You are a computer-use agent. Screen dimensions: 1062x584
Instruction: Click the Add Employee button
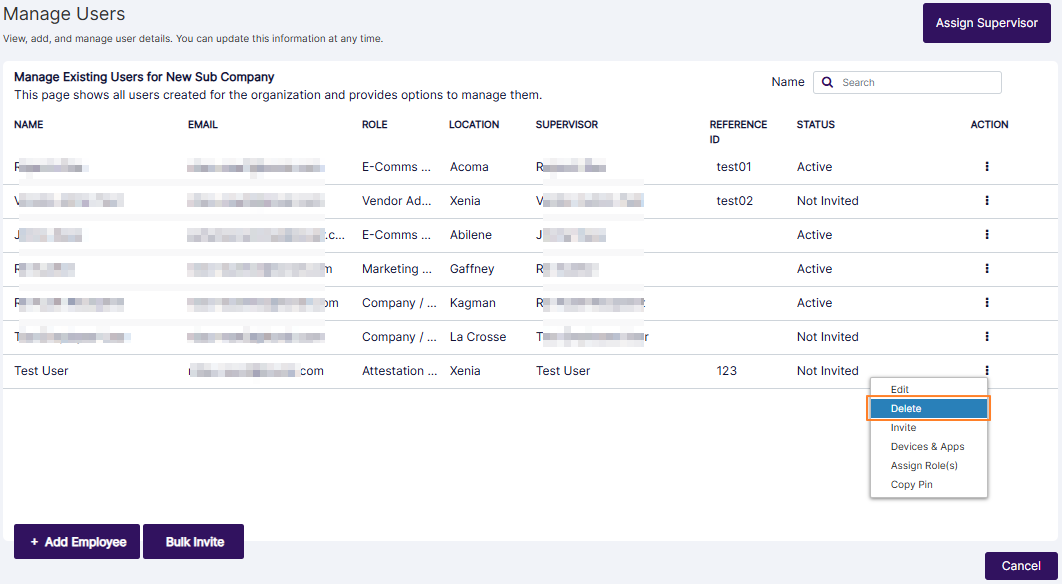[77, 542]
